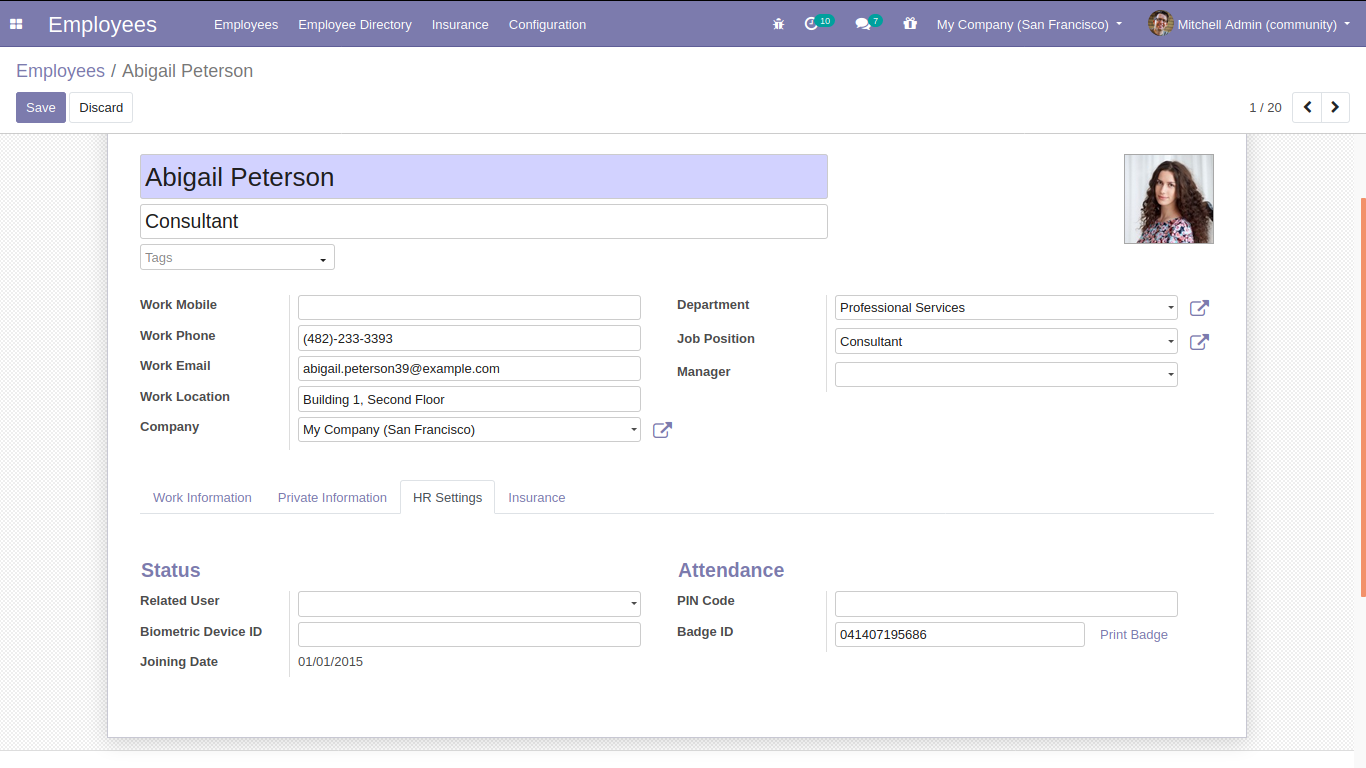Image resolution: width=1366 pixels, height=768 pixels.
Task: Open Job Position external link icon
Action: 1199,342
